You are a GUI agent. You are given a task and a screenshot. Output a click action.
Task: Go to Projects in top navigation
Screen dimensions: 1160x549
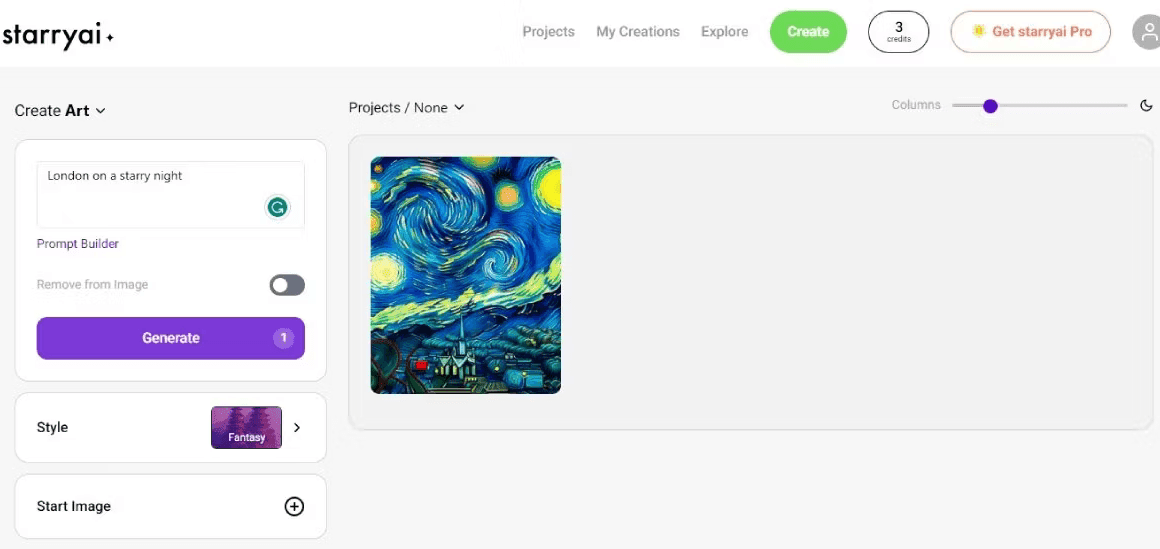pyautogui.click(x=548, y=32)
